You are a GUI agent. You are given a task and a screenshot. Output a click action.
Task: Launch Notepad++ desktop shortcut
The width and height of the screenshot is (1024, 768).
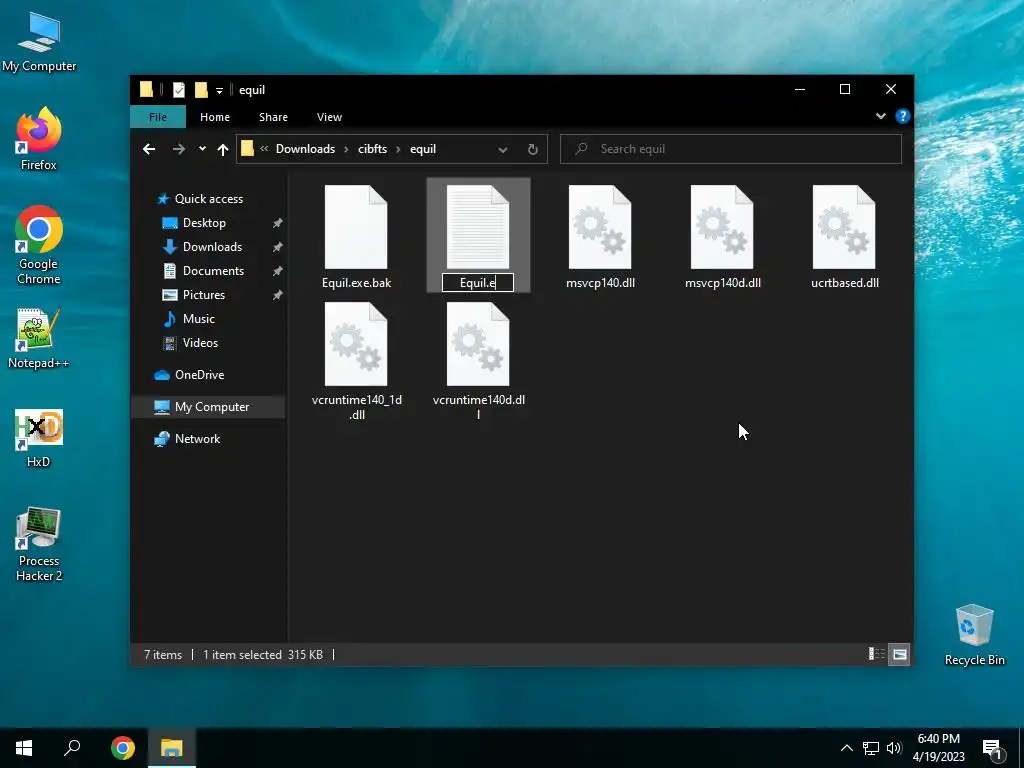click(x=39, y=338)
